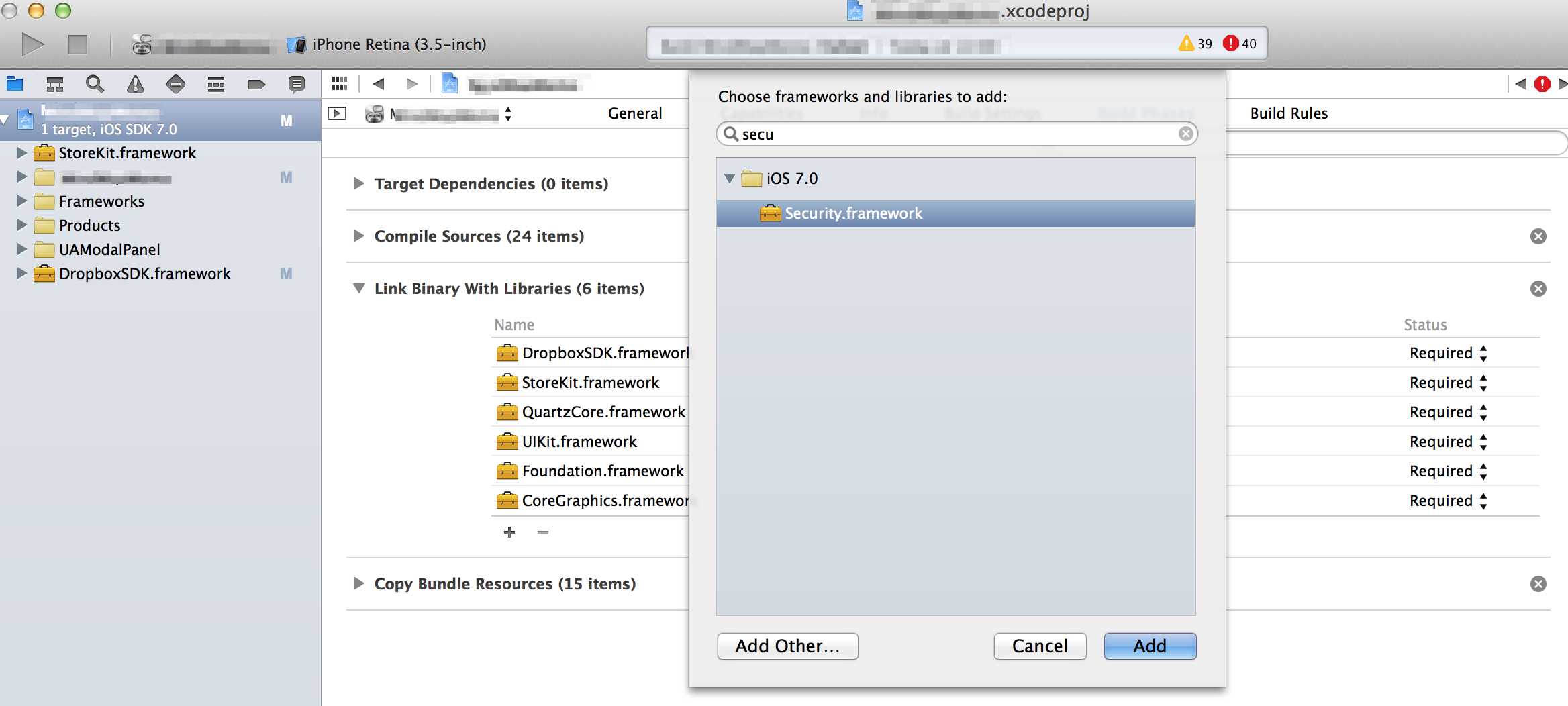Image resolution: width=1568 pixels, height=706 pixels.
Task: Expand the UAModalPanel group
Action: 22,249
